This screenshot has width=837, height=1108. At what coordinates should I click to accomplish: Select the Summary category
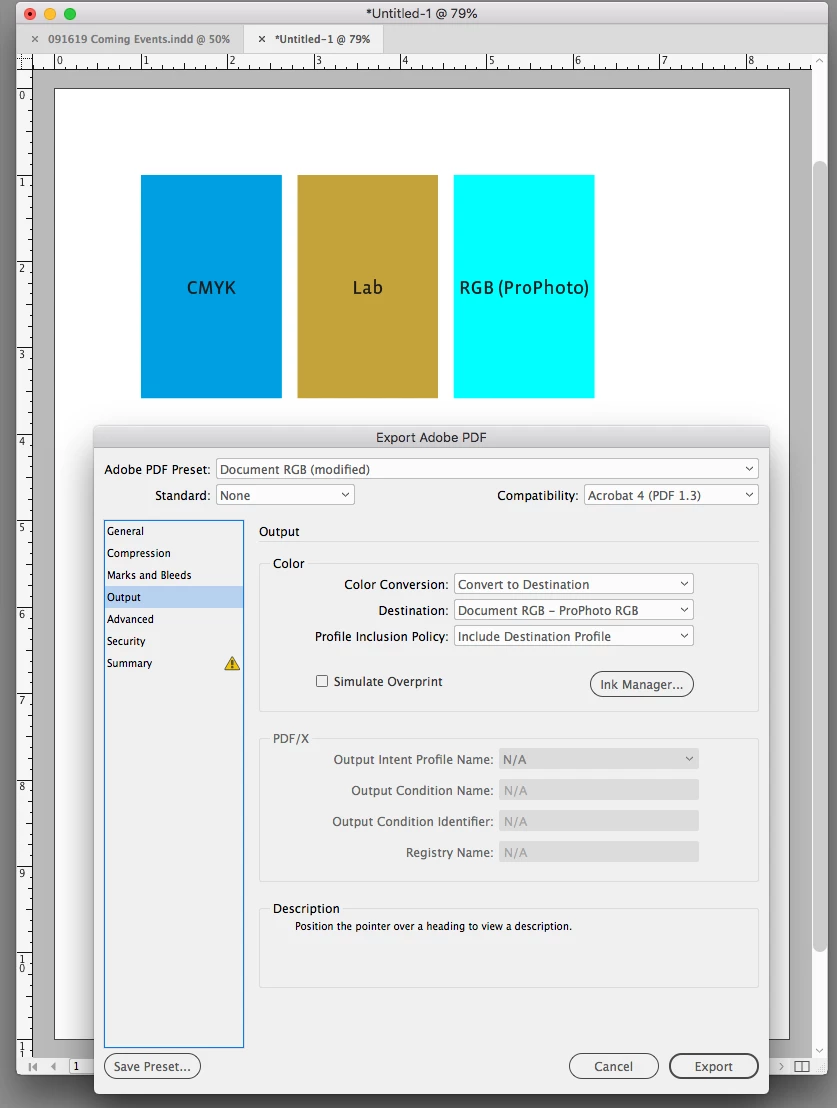[x=173, y=663]
